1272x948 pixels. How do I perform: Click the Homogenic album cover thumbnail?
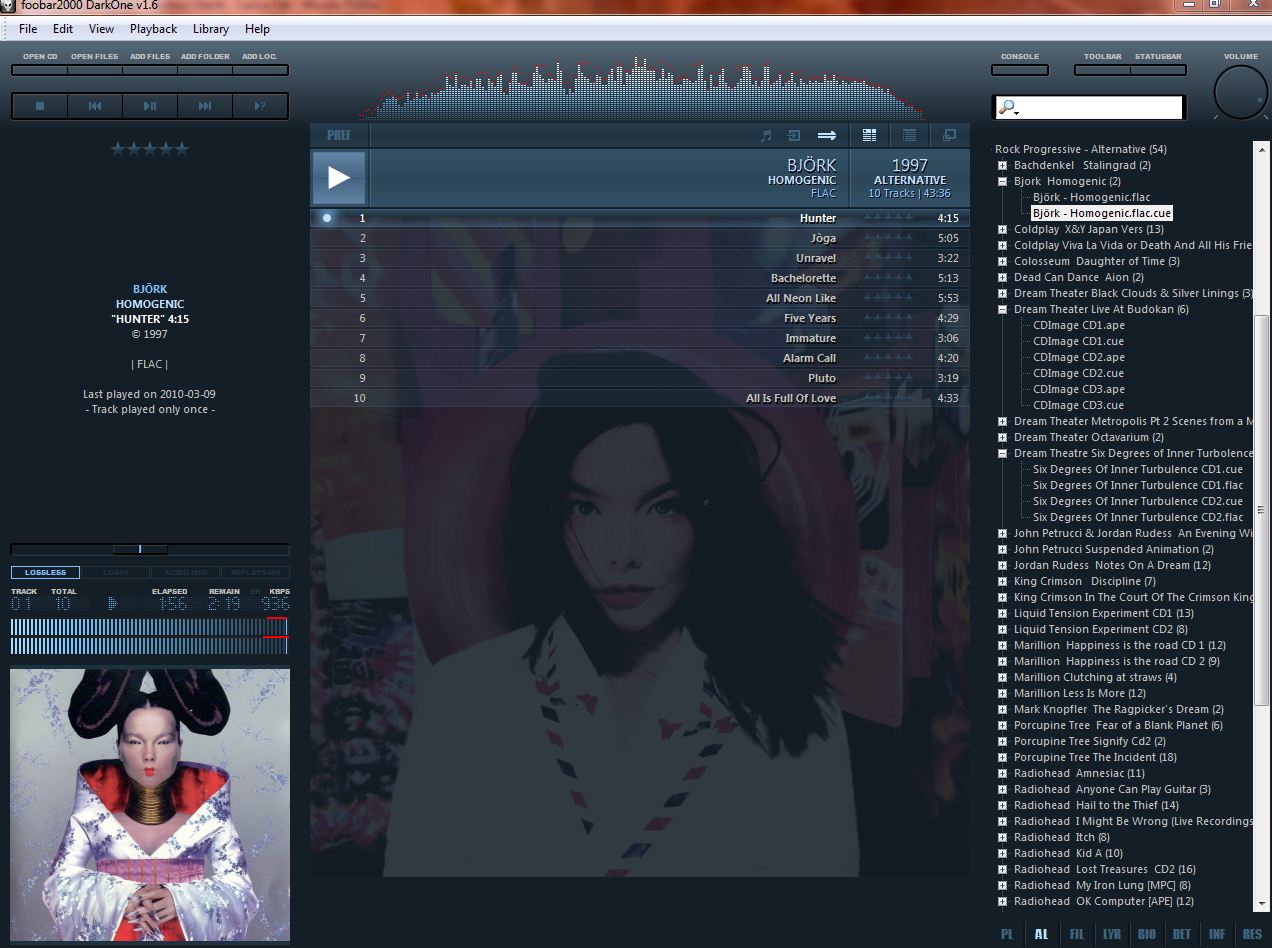[150, 804]
